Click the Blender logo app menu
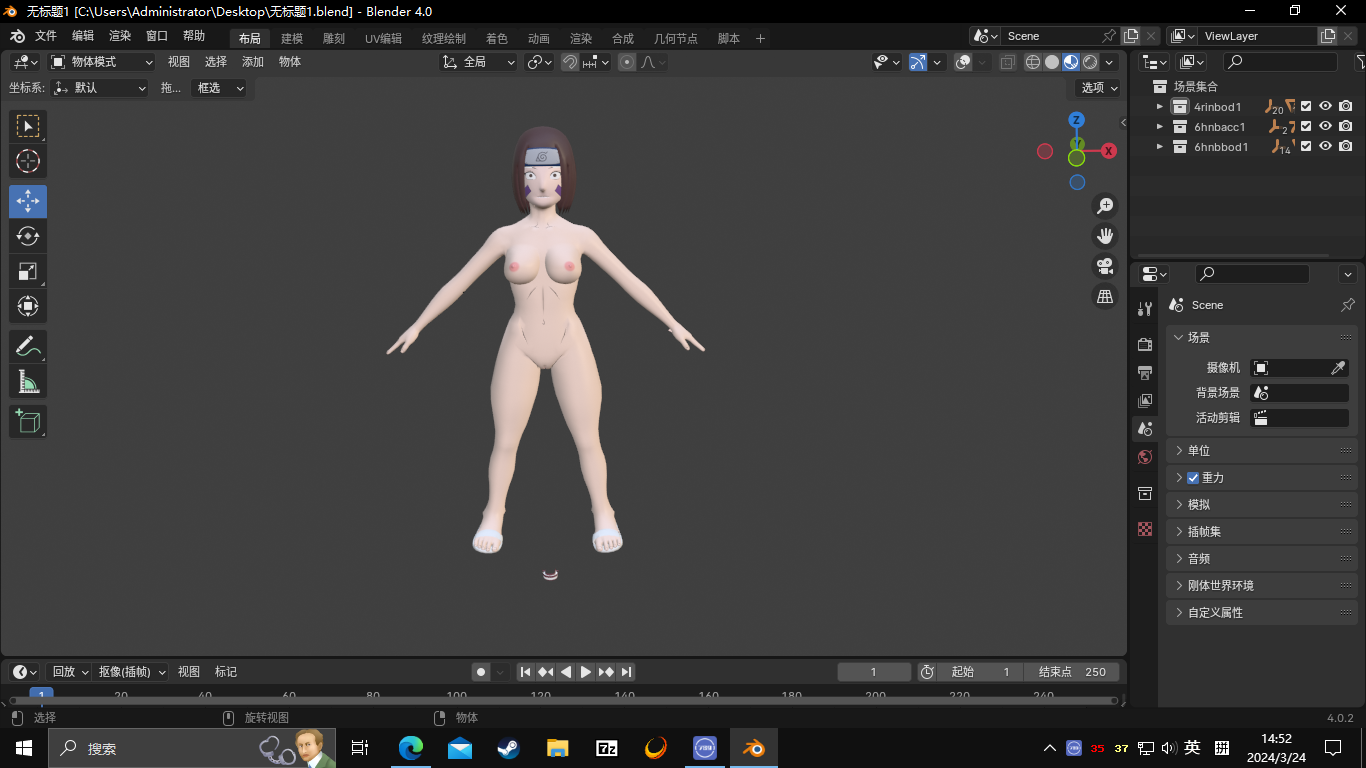Image resolution: width=1366 pixels, height=768 pixels. (x=18, y=36)
